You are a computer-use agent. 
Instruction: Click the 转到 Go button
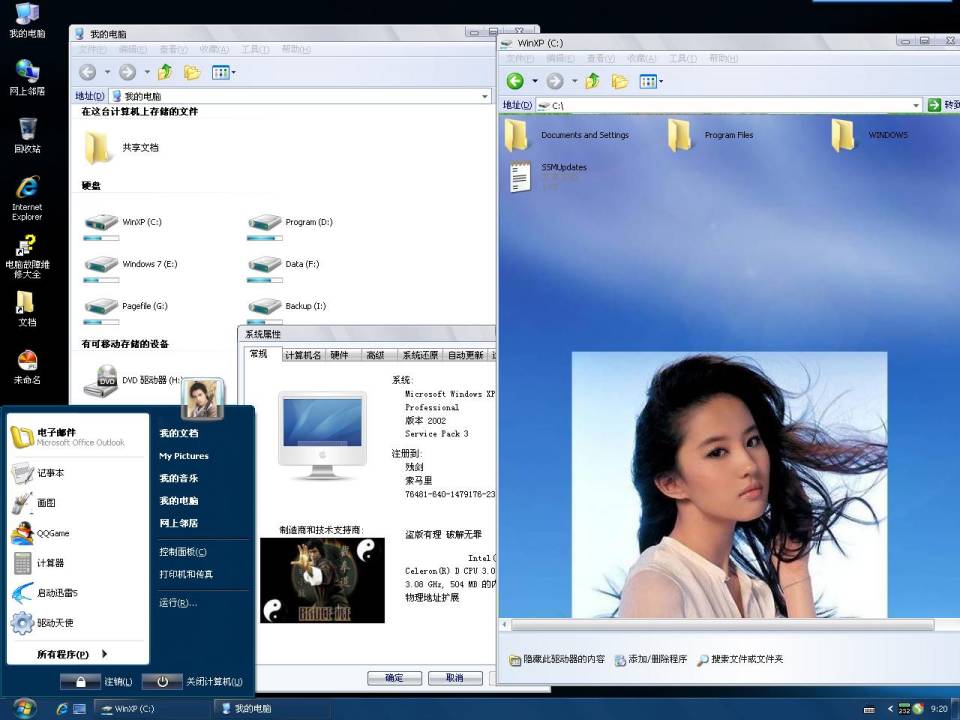[x=943, y=105]
